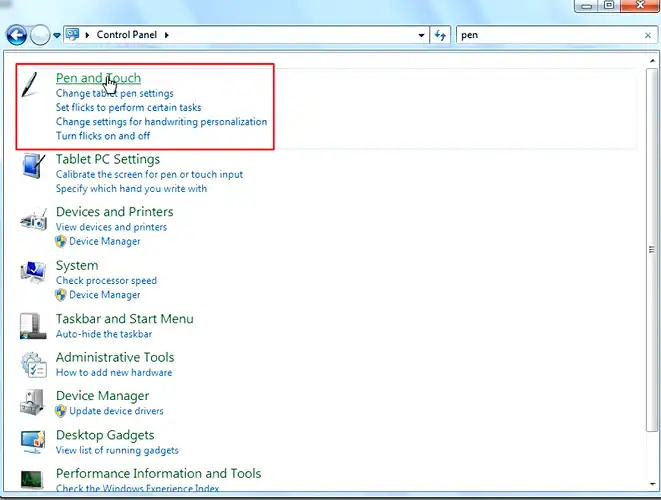Clear the search box with the X
Screen dimensions: 661x500
pyautogui.click(x=648, y=35)
